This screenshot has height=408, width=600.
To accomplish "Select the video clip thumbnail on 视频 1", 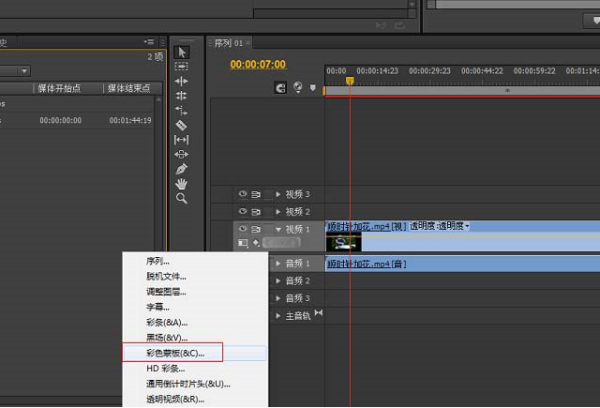I will (x=343, y=242).
